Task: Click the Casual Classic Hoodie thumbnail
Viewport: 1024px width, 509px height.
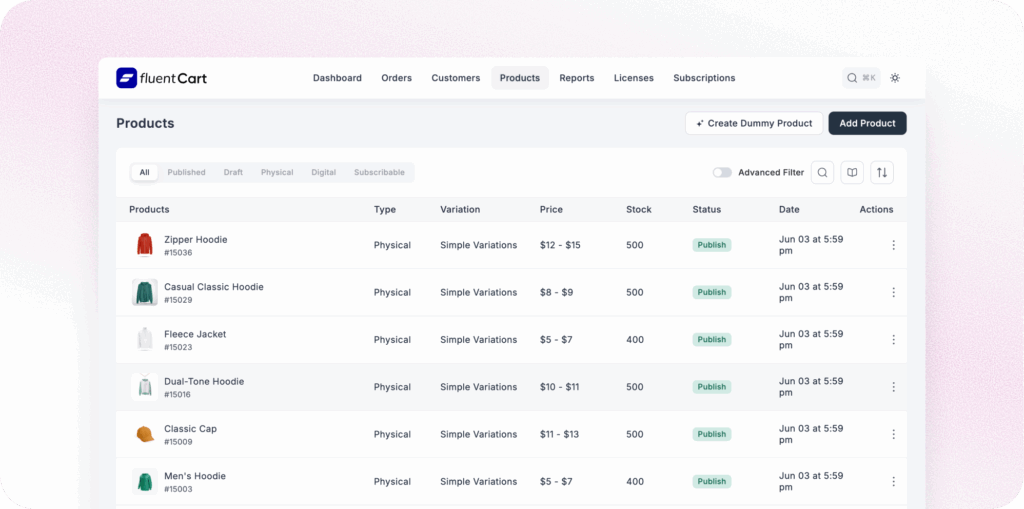Action: [144, 293]
